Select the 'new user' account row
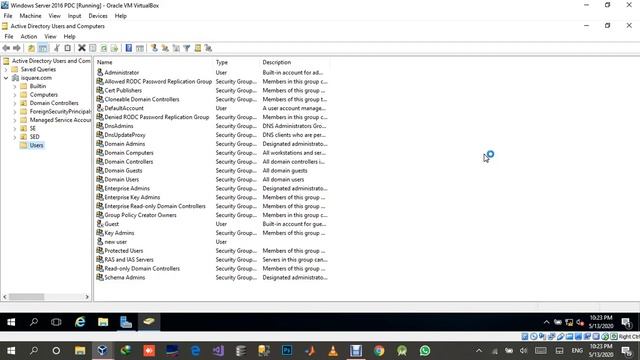This screenshot has height=360, width=640. [x=116, y=242]
